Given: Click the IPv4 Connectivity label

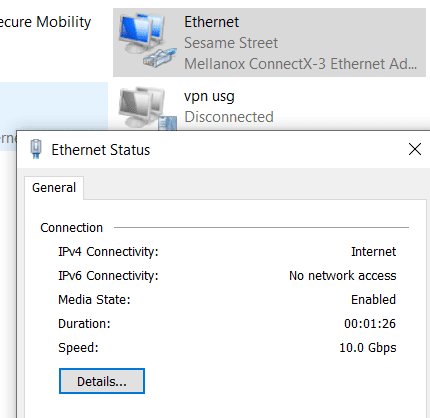Looking at the screenshot, I should [x=108, y=252].
